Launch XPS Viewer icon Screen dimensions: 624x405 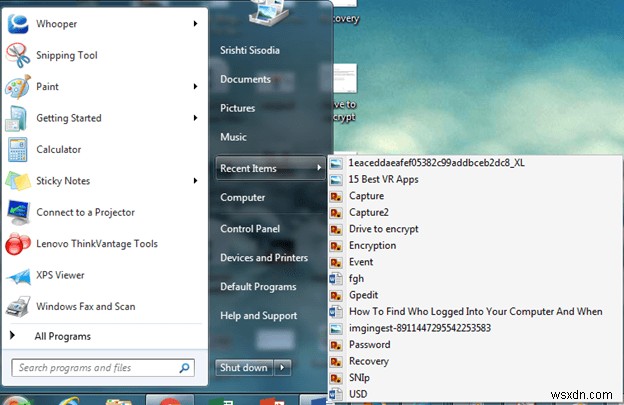19,276
